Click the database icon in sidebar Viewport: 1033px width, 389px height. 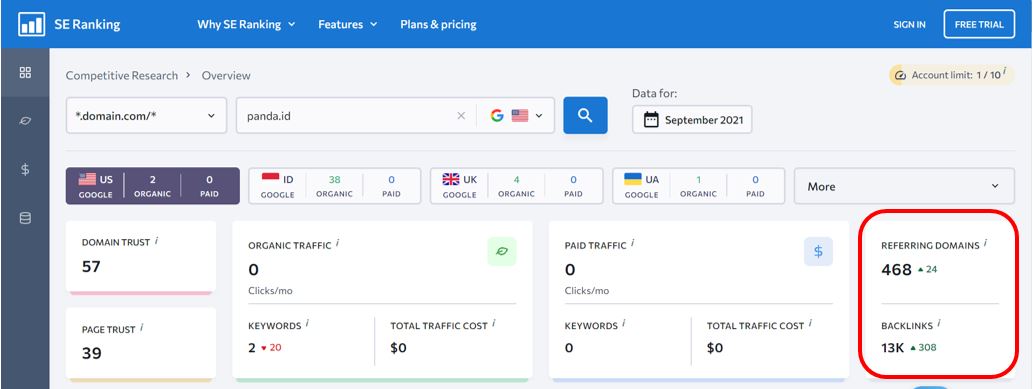pos(25,218)
